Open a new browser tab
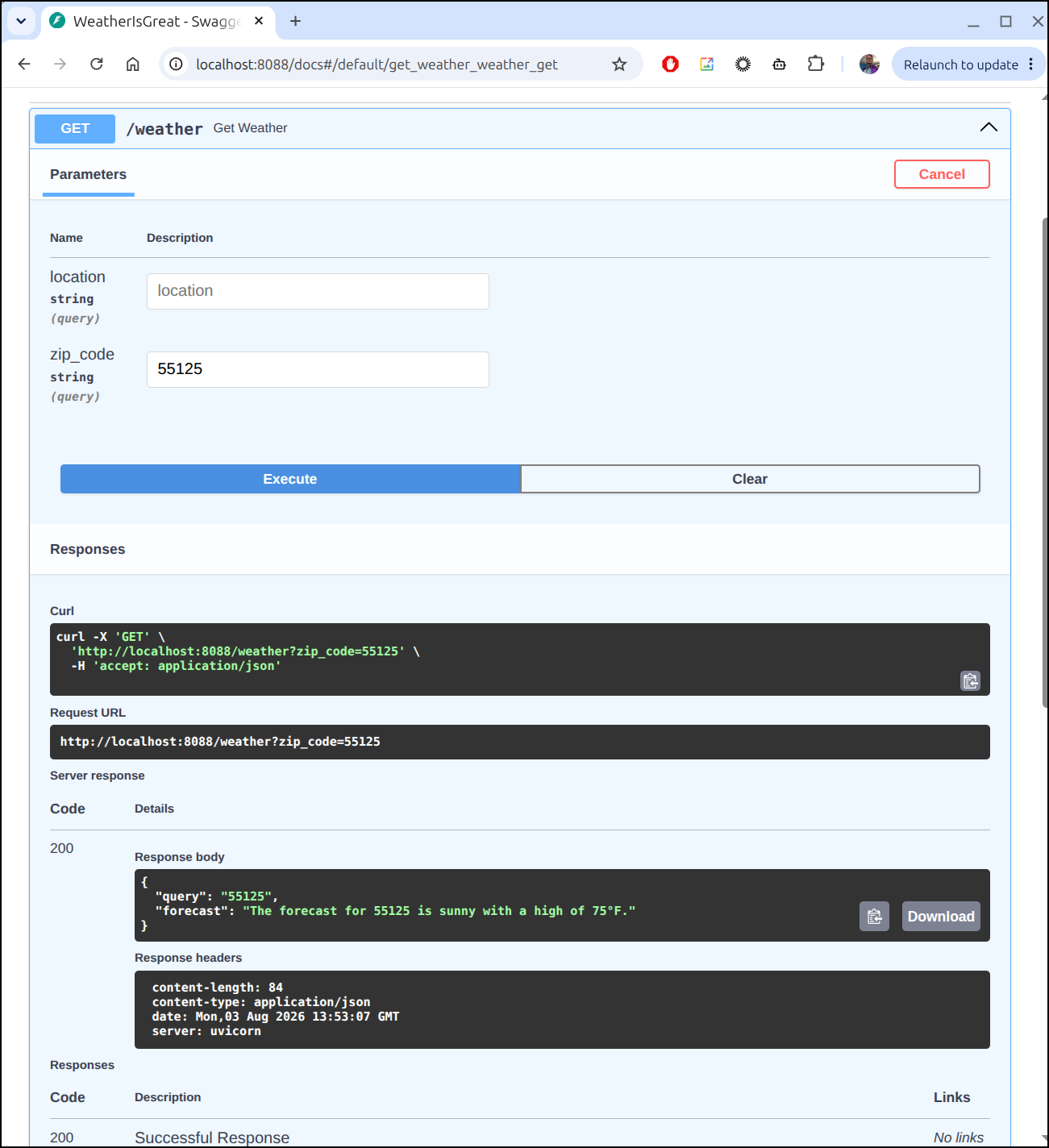Screen dimensions: 1049x1148 pos(296,21)
